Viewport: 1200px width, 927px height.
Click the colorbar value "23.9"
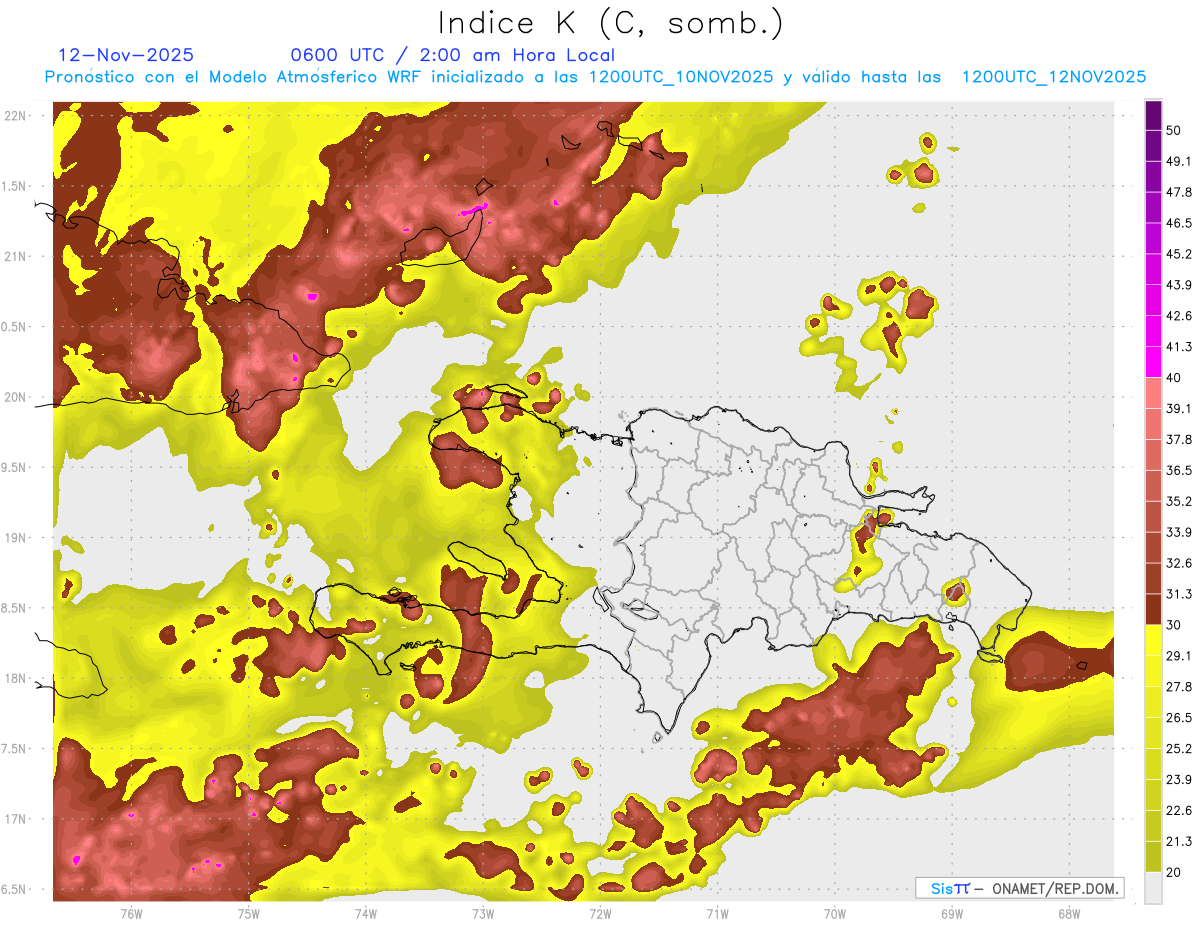[1178, 780]
